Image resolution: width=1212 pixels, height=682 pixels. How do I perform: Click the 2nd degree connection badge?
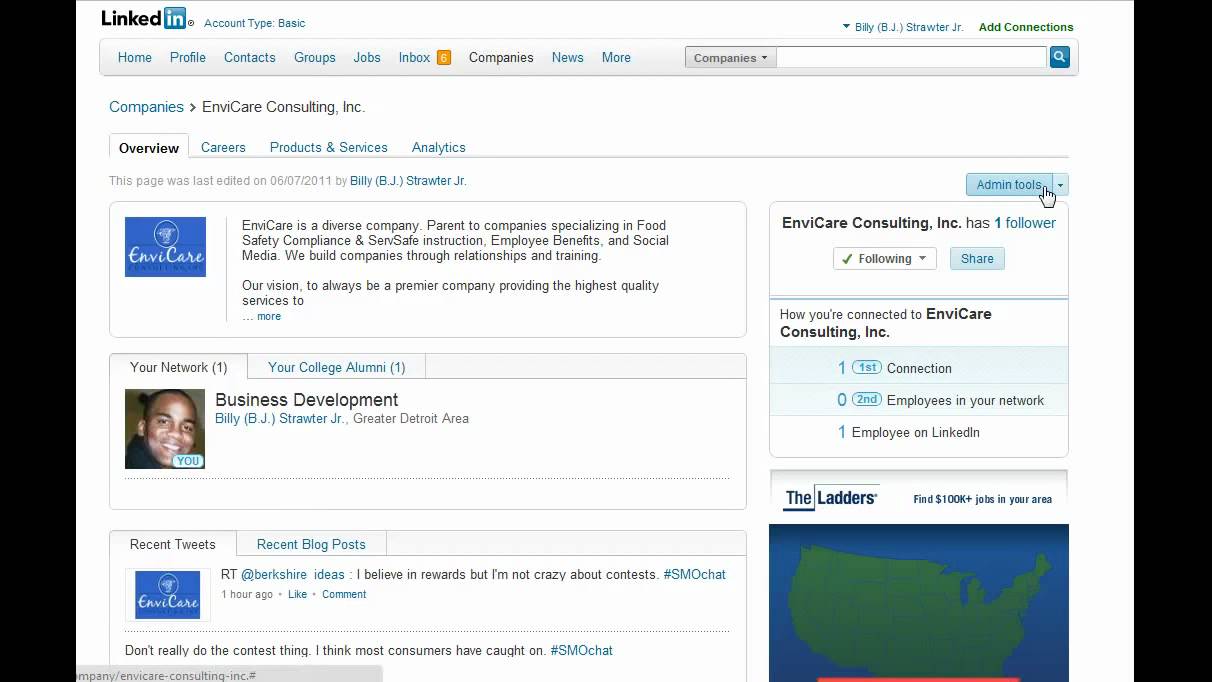tap(866, 400)
